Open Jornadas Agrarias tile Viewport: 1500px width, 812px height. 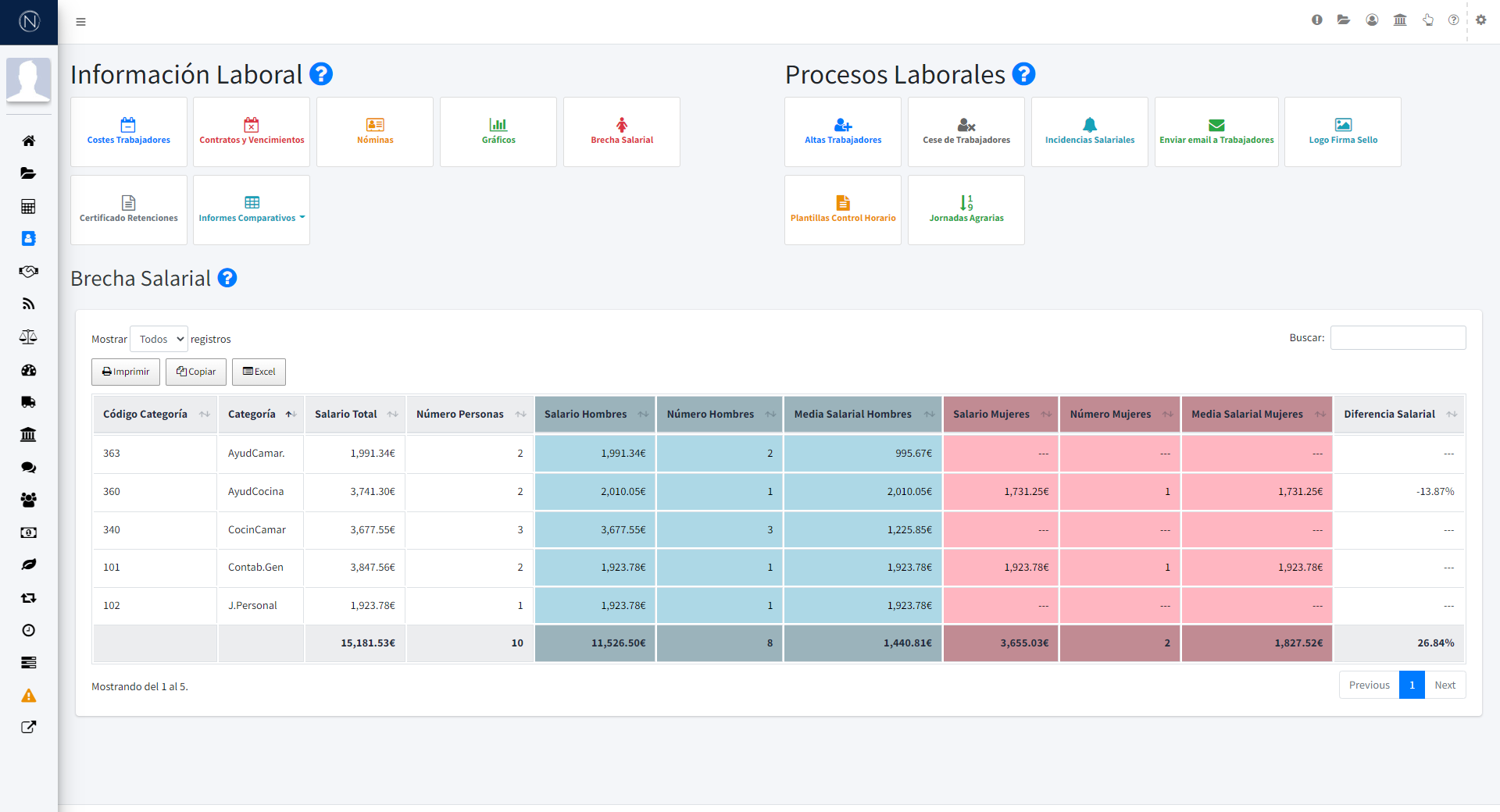[x=966, y=210]
